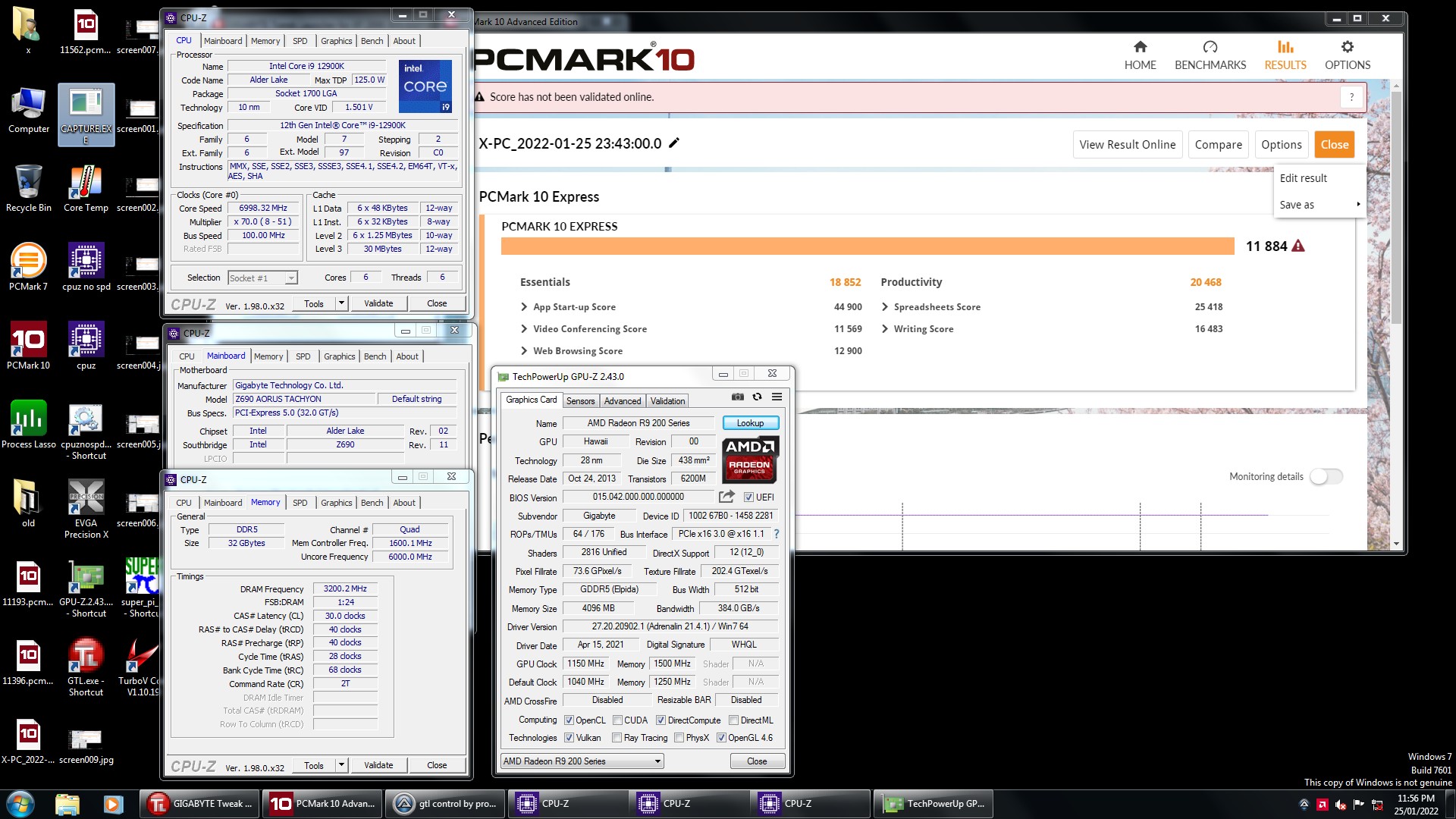1456x819 pixels.
Task: Open SPD tab in Mainboard CPU-Z window
Action: coord(303,356)
